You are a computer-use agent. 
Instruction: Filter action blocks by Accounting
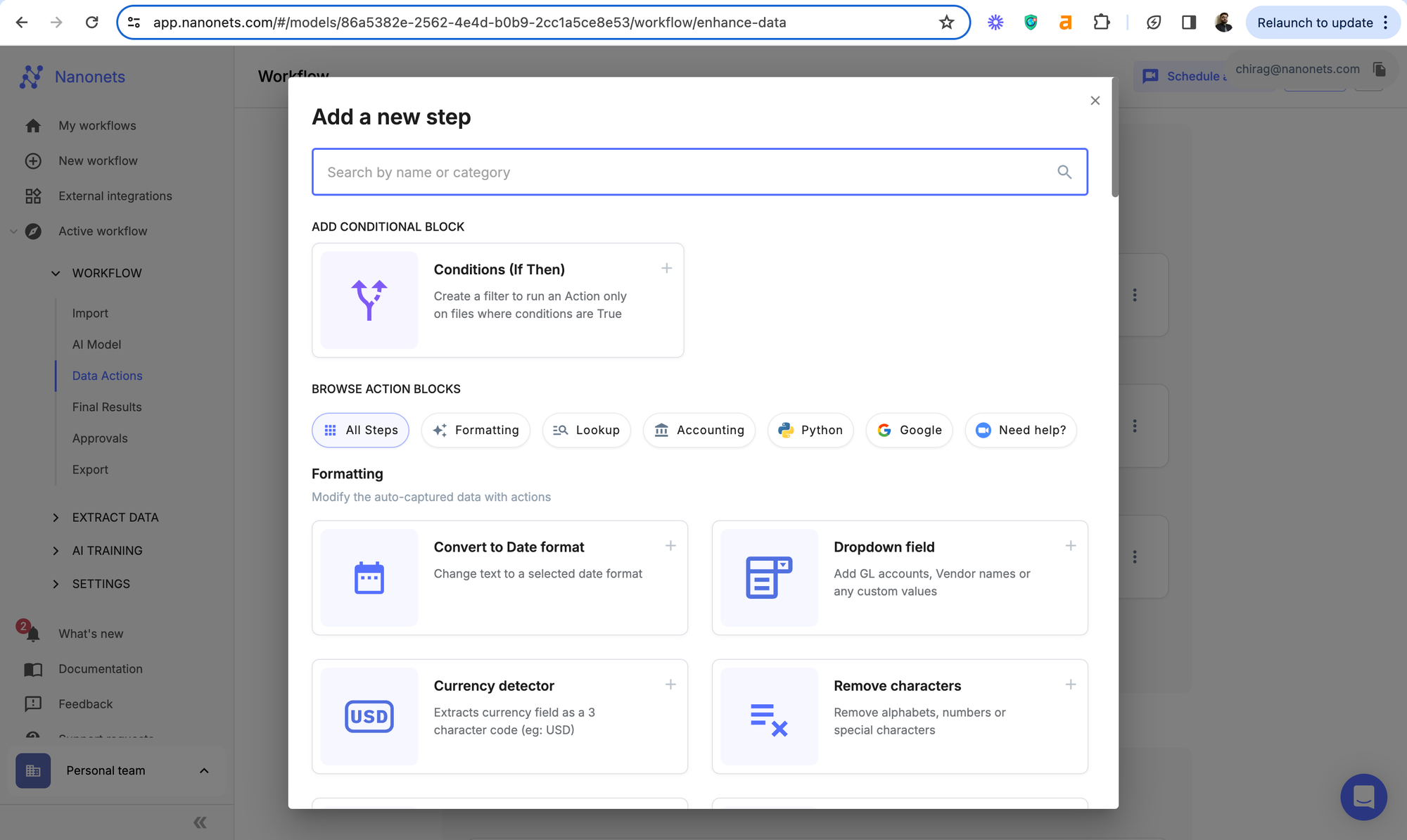click(x=699, y=430)
